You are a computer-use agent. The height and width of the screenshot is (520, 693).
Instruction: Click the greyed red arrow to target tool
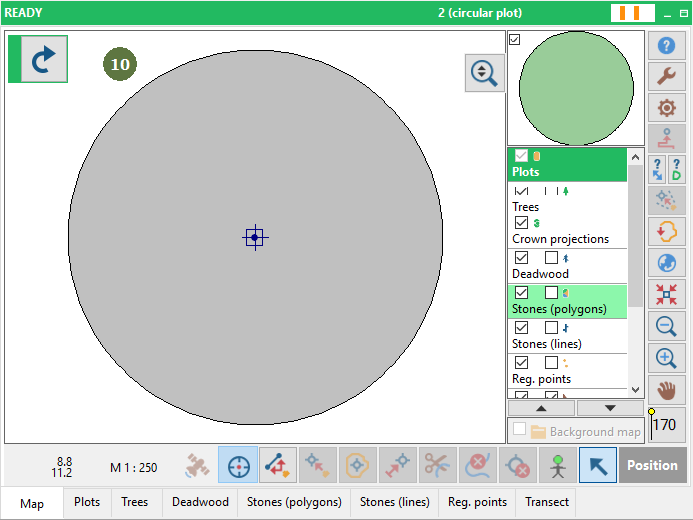tap(398, 465)
